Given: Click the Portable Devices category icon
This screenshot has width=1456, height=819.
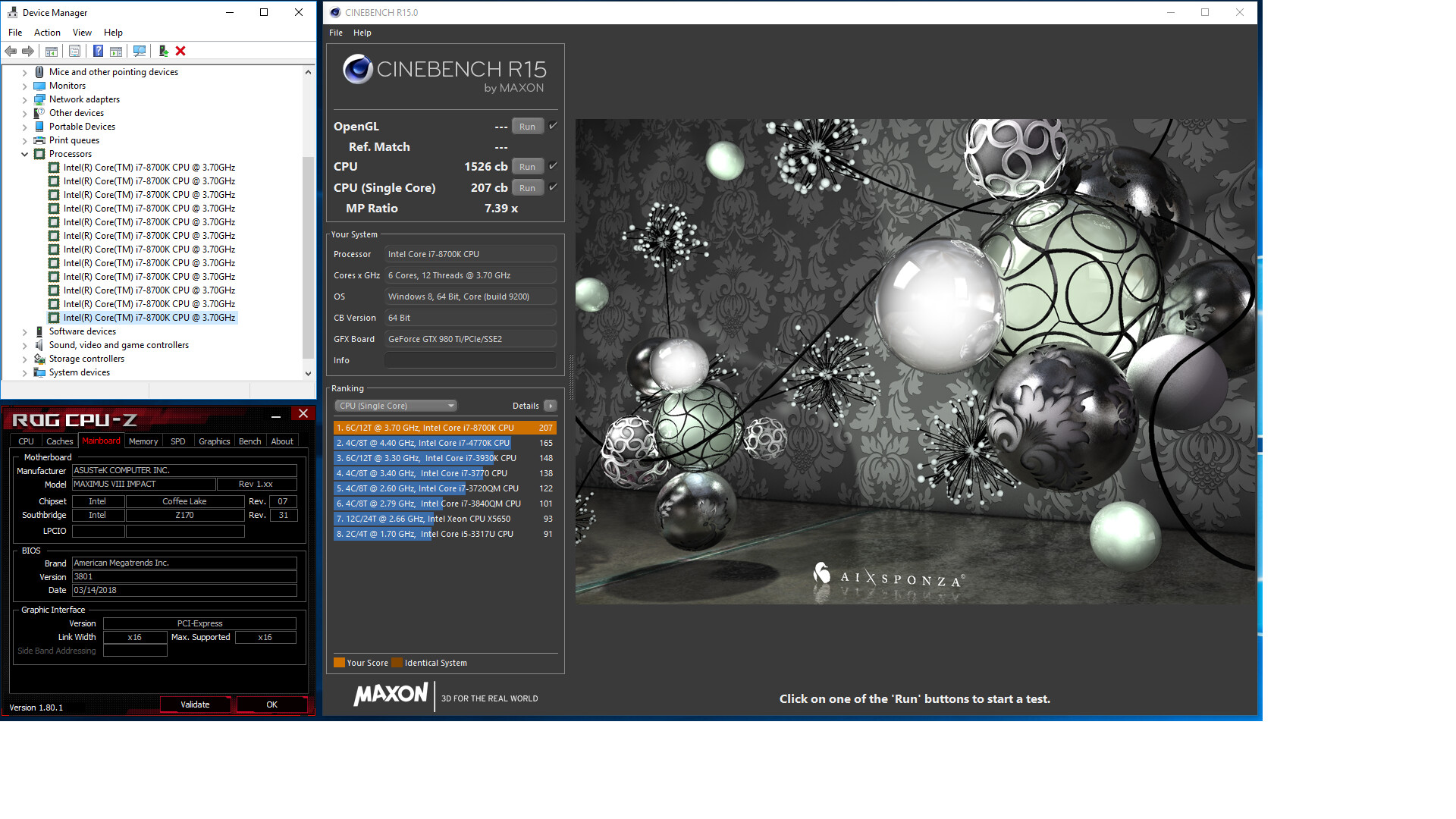Looking at the screenshot, I should point(39,127).
